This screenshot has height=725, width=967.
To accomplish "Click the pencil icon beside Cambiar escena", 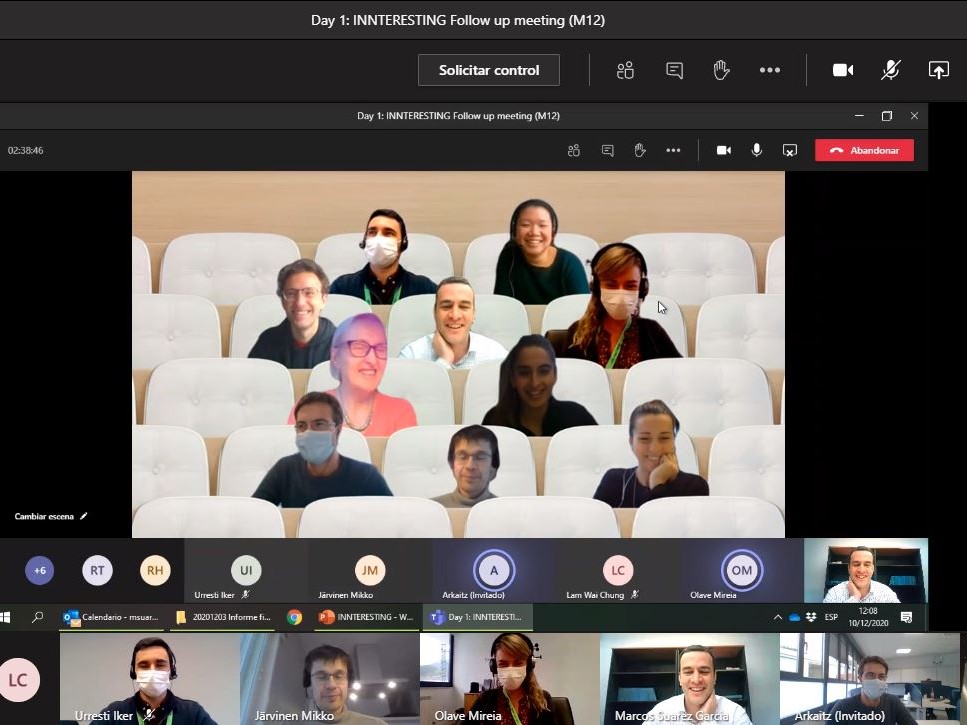I will click(84, 517).
